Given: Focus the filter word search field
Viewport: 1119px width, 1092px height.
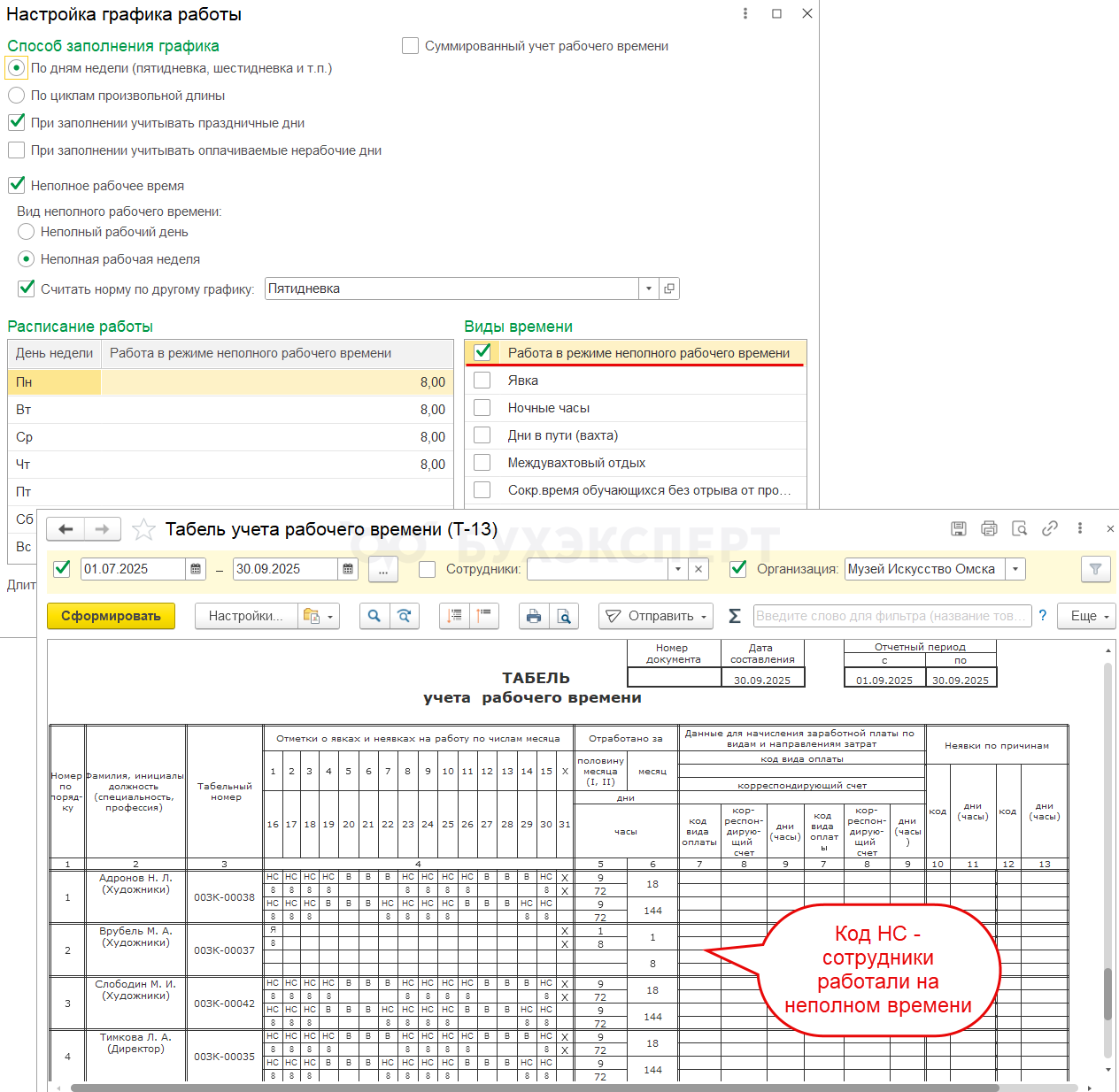Looking at the screenshot, I should pos(892,616).
